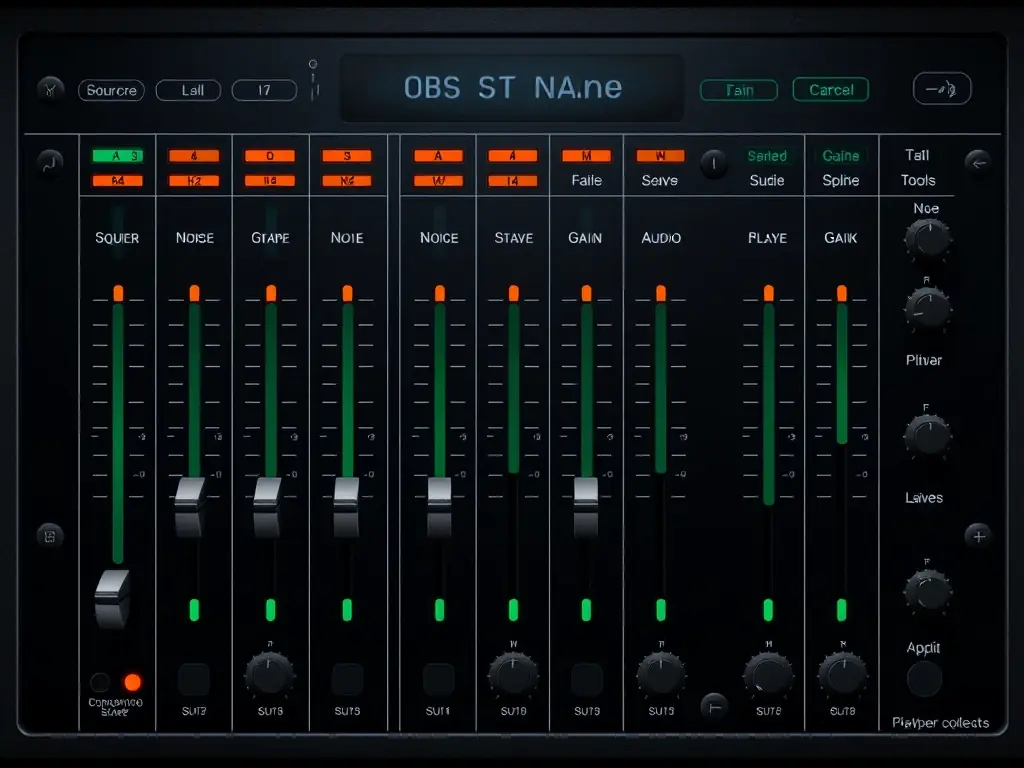The height and width of the screenshot is (768, 1024).
Task: Click the square button under NOICE channel
Action: coord(438,680)
